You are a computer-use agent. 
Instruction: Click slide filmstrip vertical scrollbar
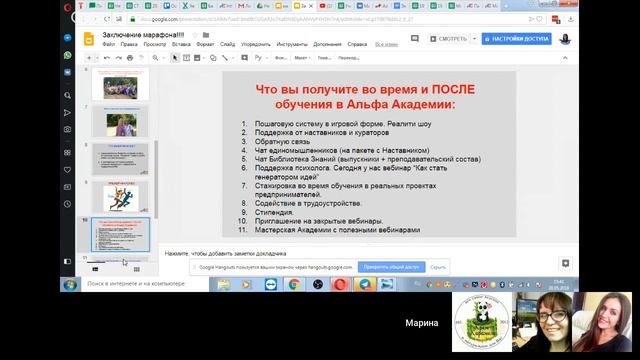point(156,180)
